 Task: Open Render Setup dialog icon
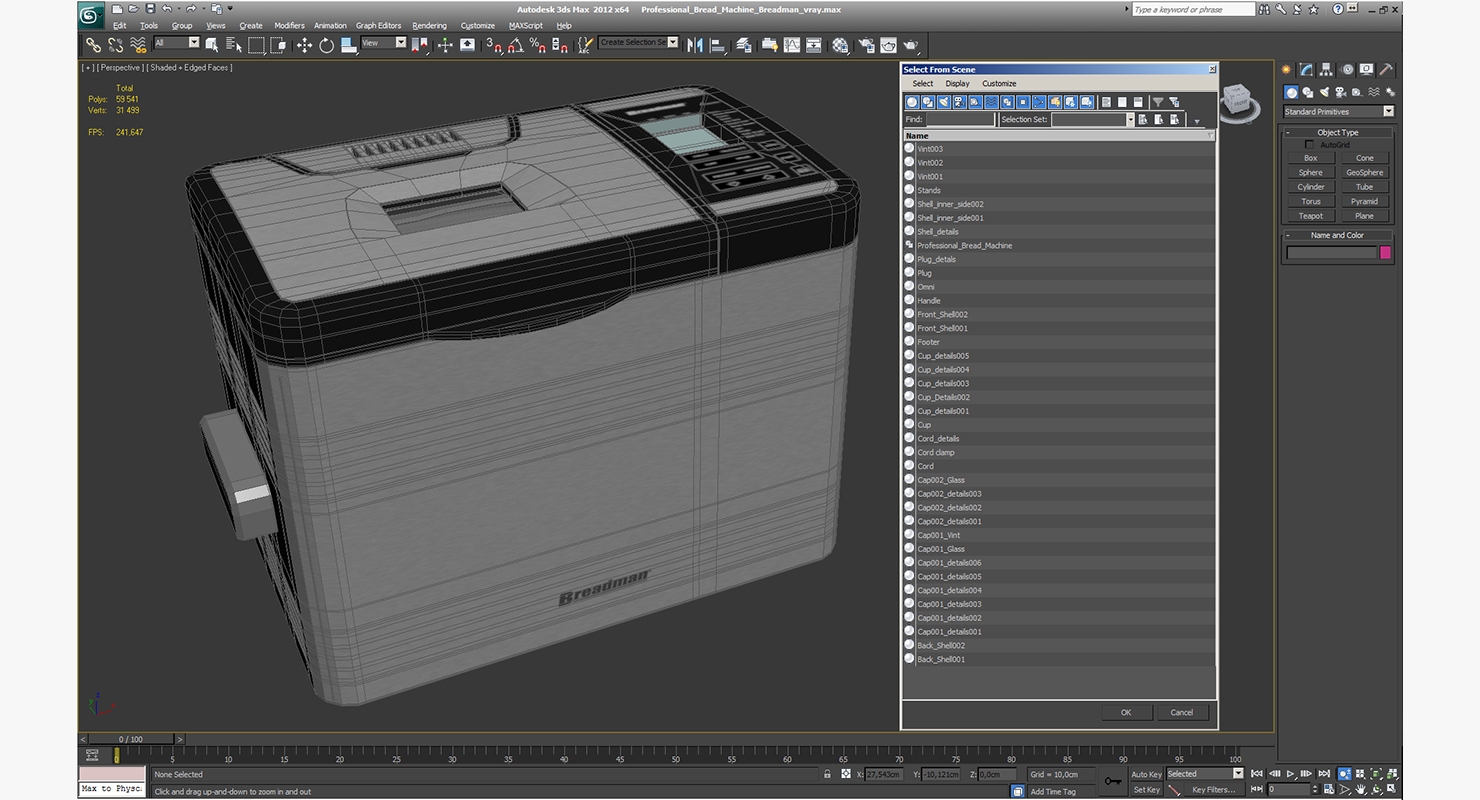coord(865,45)
